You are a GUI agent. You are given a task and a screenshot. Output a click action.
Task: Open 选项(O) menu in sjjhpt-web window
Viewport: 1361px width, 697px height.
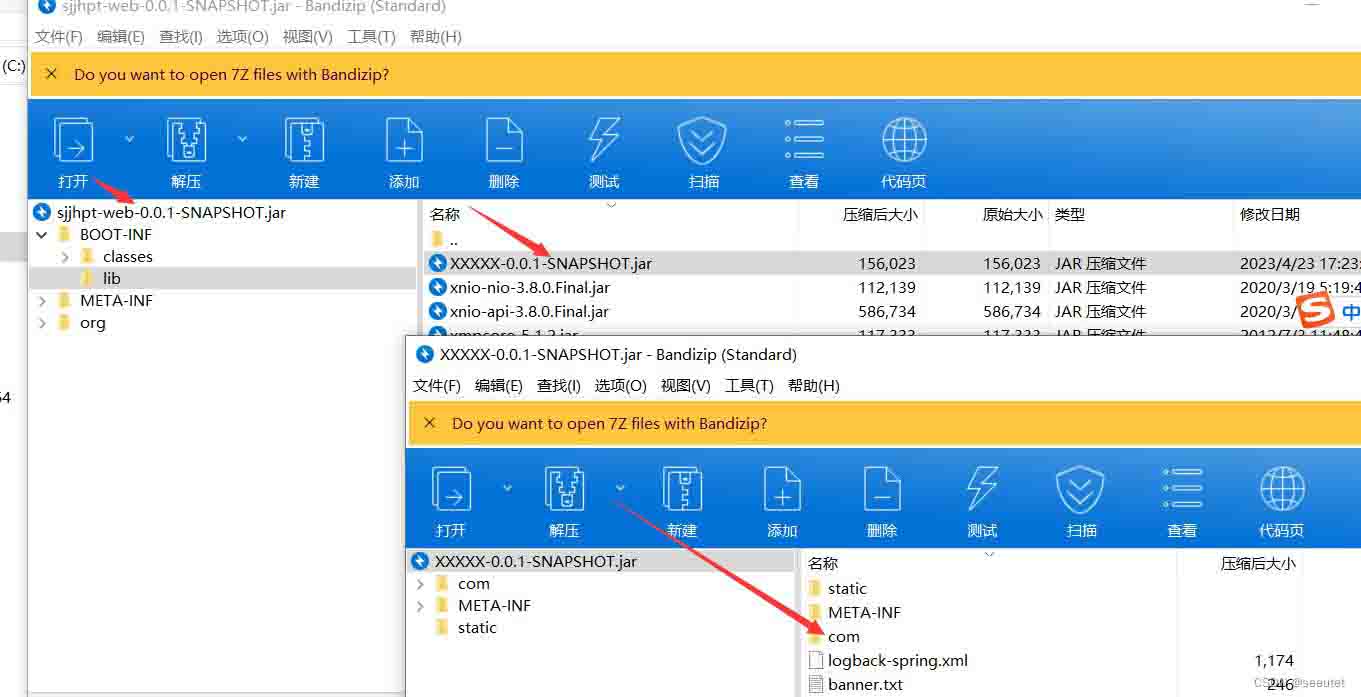pyautogui.click(x=242, y=37)
